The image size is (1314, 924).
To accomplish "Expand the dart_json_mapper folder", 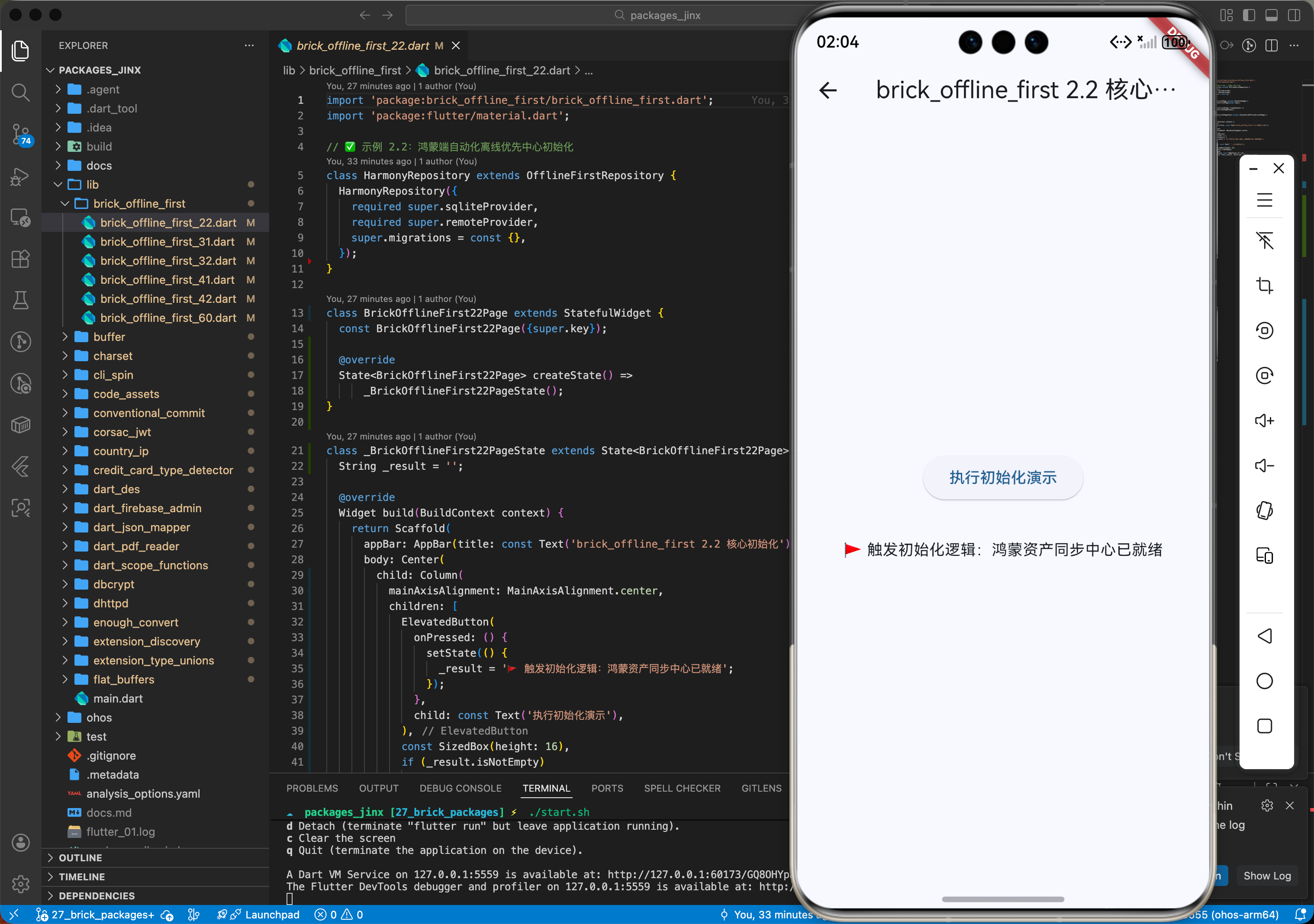I will tap(142, 527).
